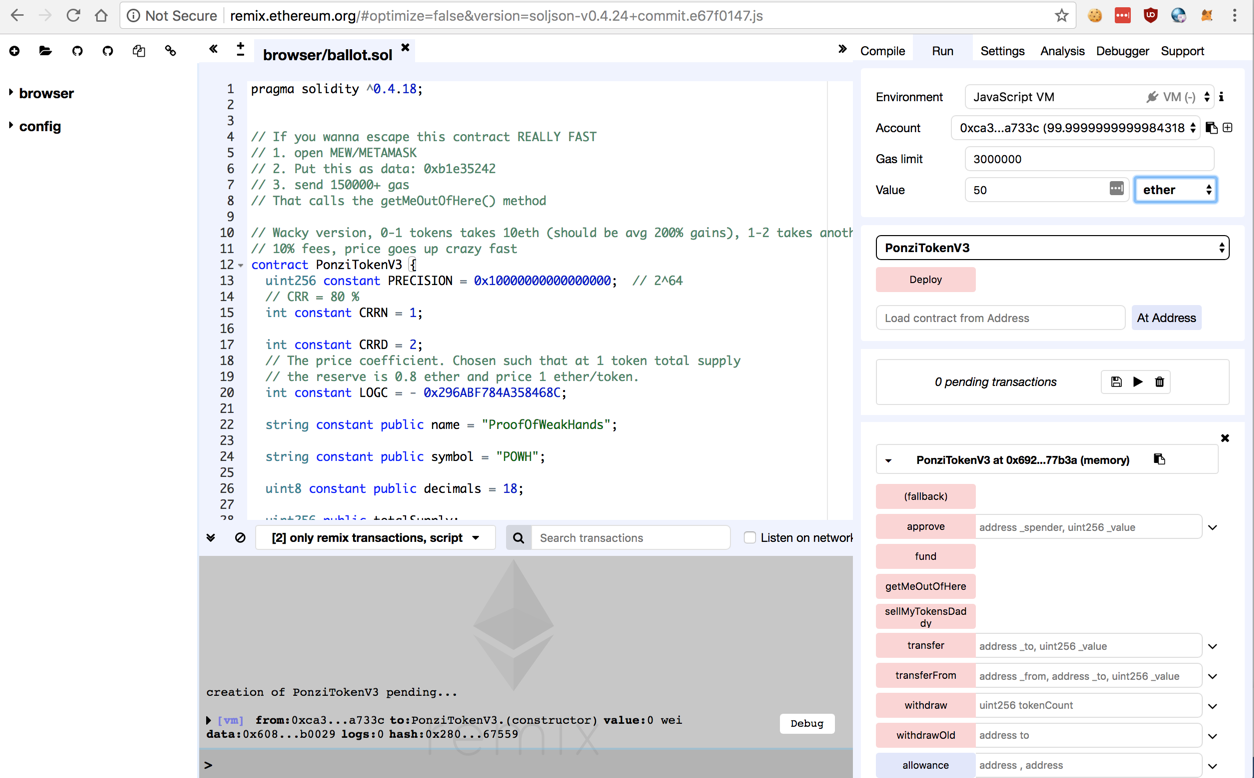Toggle the Listen on network checkbox
Screen dimensions: 1254x778
749,538
